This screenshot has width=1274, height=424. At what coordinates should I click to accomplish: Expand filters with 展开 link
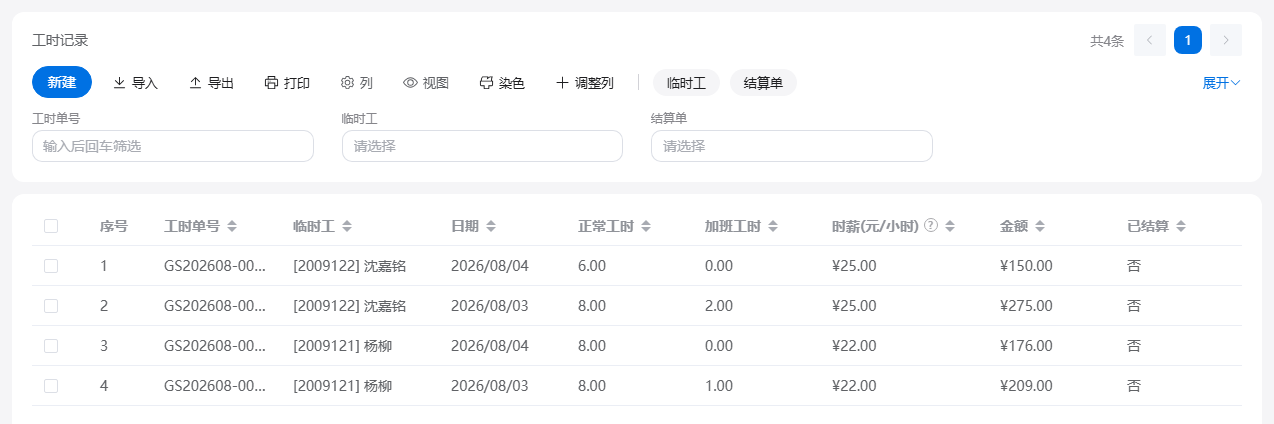[x=1221, y=83]
